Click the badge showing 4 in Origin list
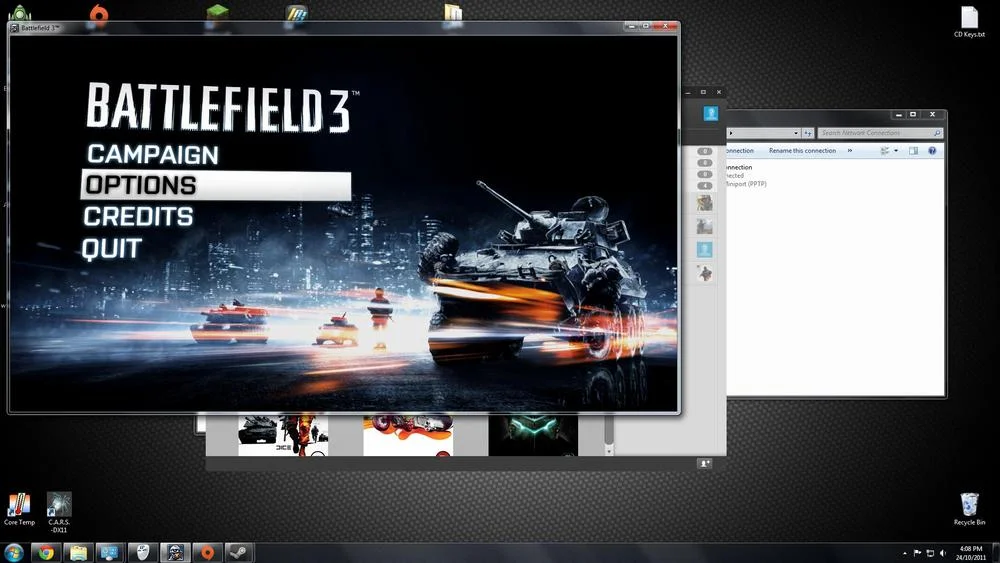This screenshot has width=1000, height=563. coord(705,186)
